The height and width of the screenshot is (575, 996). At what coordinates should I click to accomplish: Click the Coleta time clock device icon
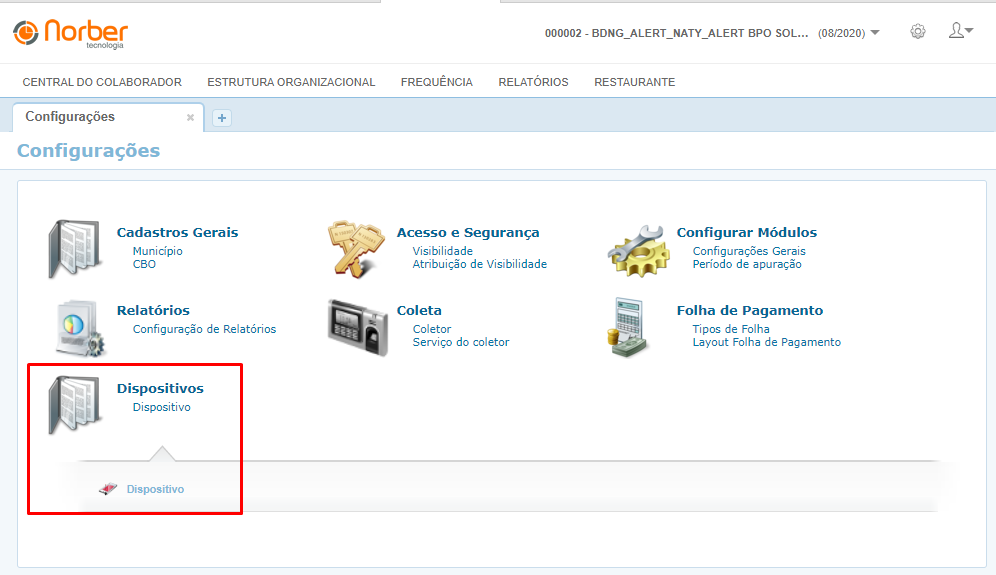[357, 327]
